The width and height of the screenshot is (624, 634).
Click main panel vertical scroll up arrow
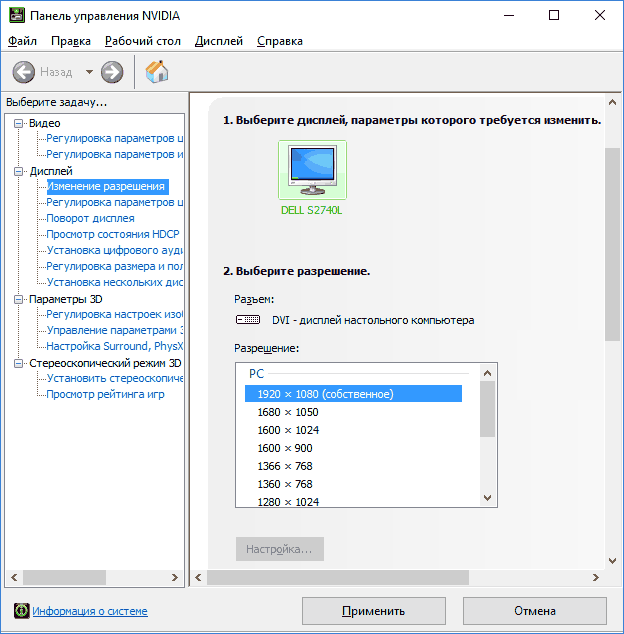612,102
